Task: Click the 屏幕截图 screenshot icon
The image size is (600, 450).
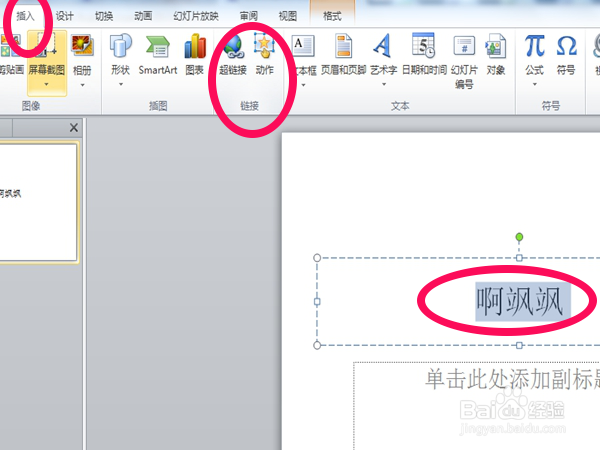Action: [x=47, y=45]
